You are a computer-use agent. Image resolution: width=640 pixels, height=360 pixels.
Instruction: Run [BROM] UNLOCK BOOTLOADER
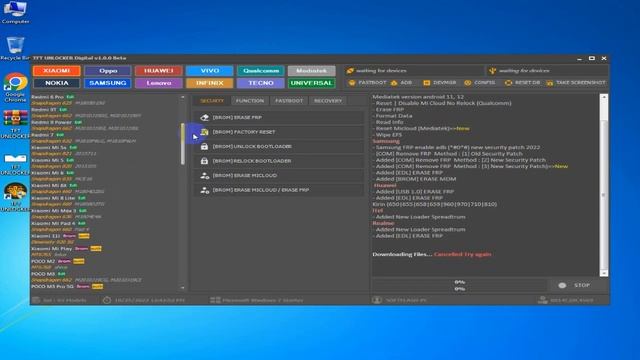[x=278, y=147]
